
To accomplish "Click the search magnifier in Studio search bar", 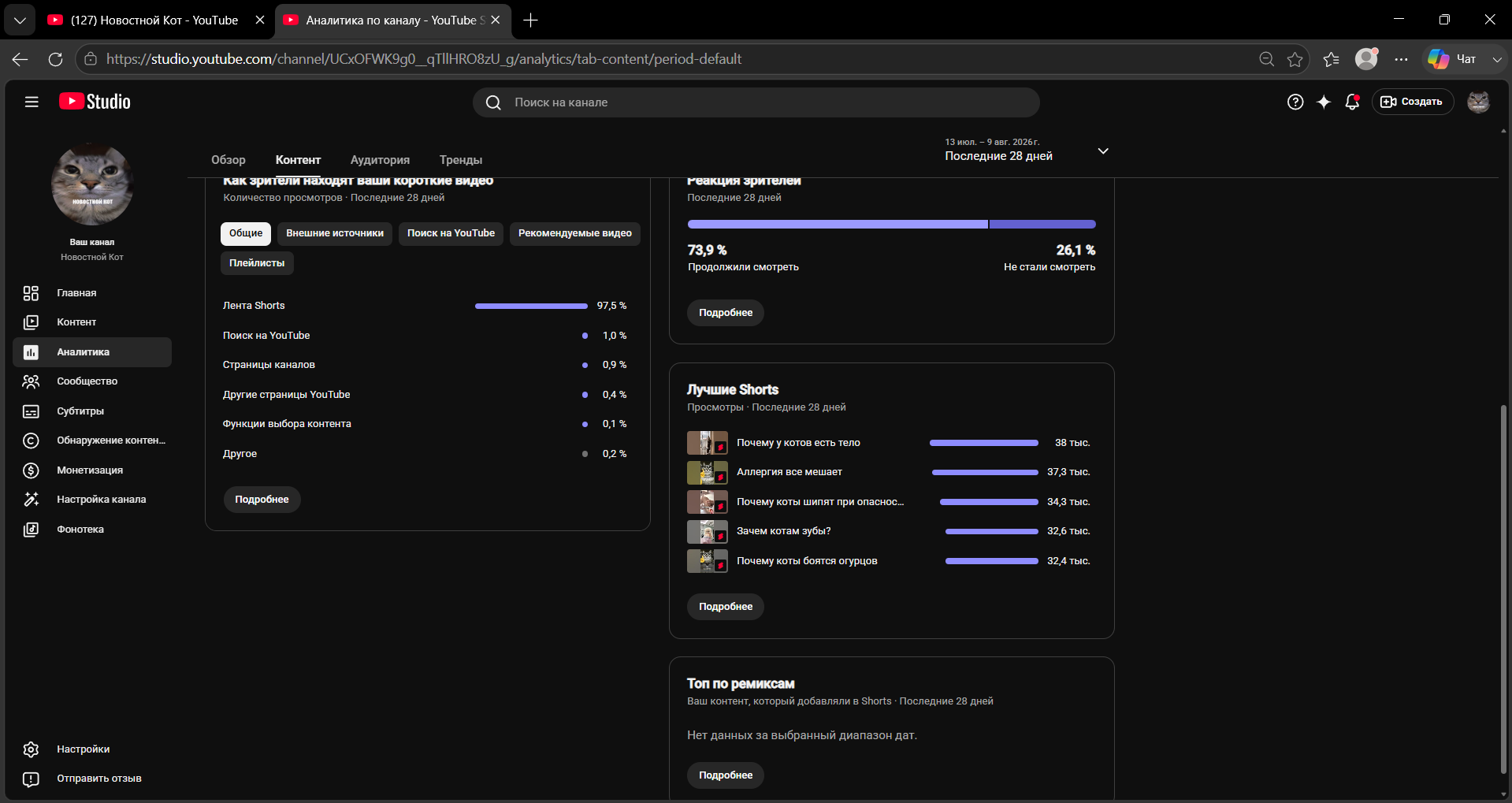I will click(x=493, y=102).
